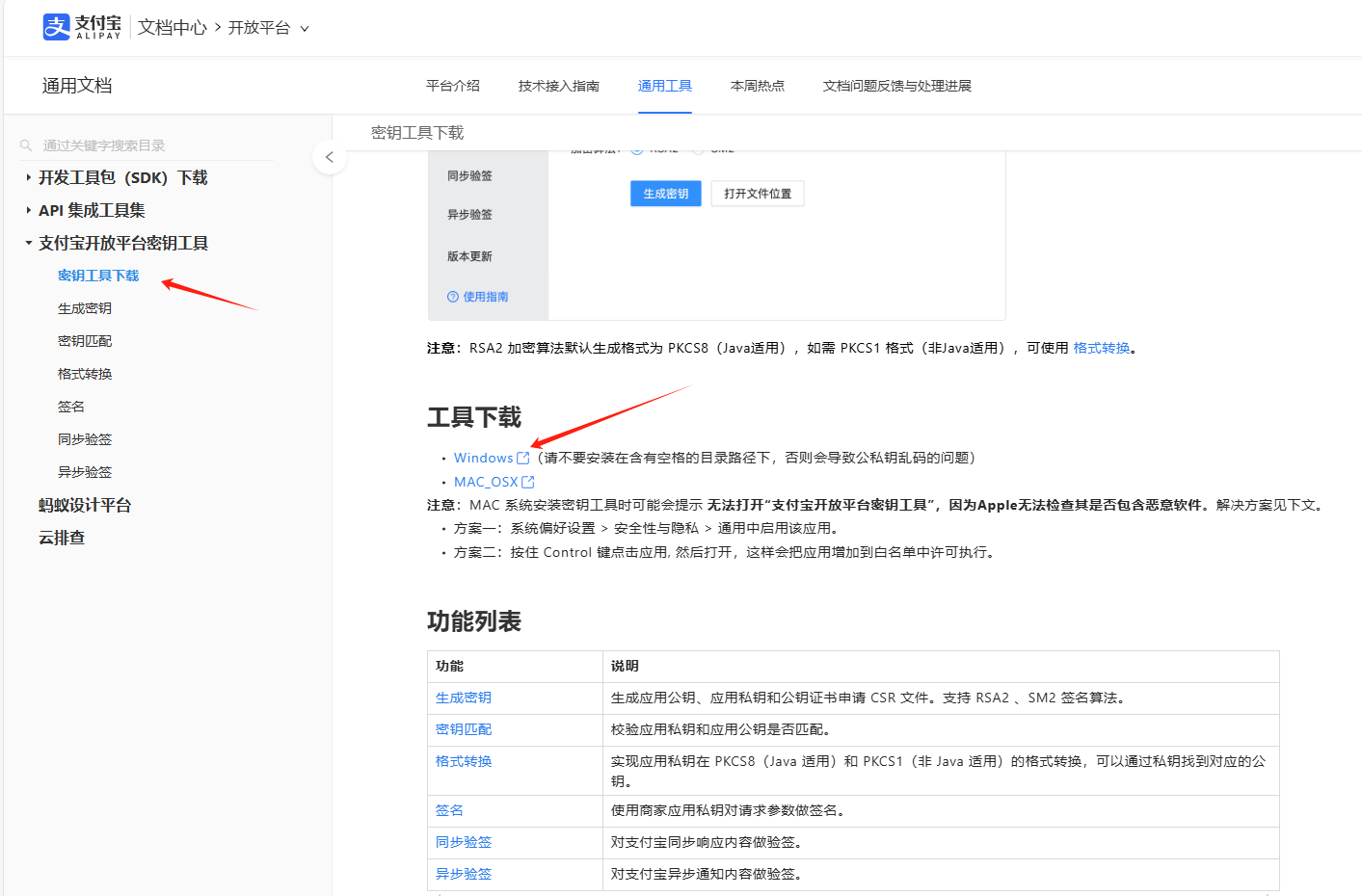Click the sidebar search magnifier icon
The height and width of the screenshot is (896, 1362).
point(26,145)
